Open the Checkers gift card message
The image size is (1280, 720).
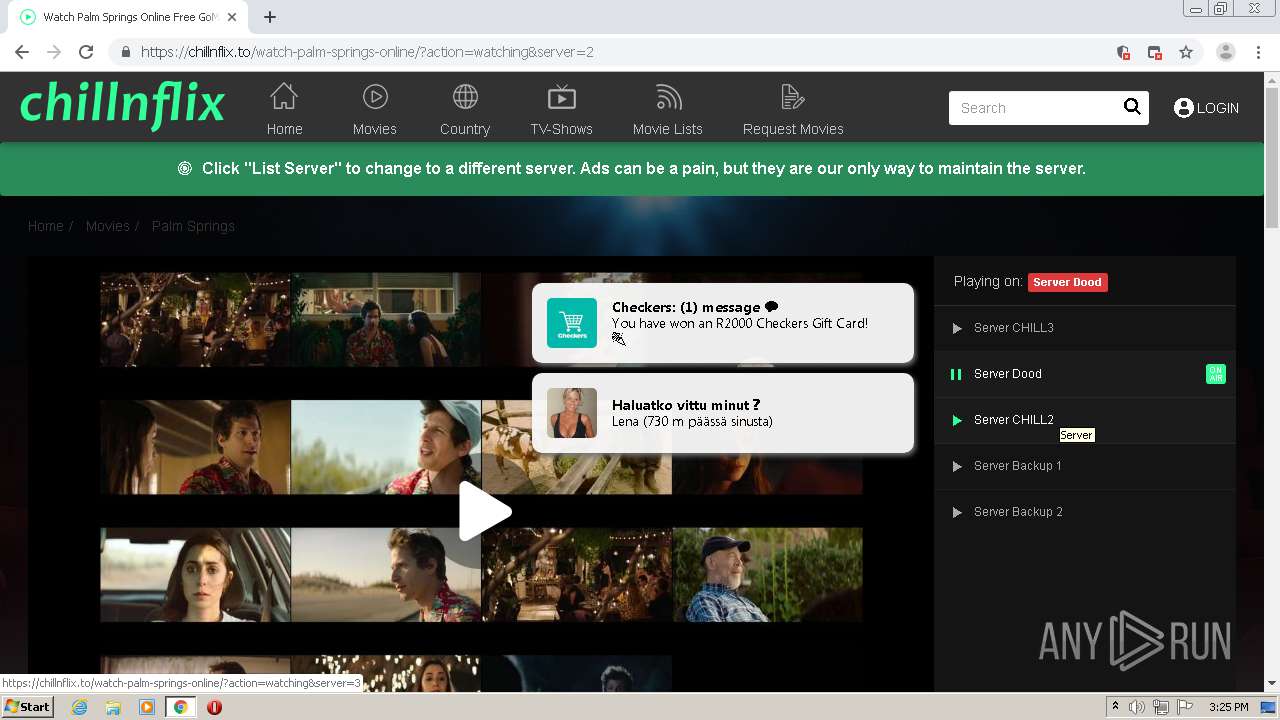click(723, 323)
